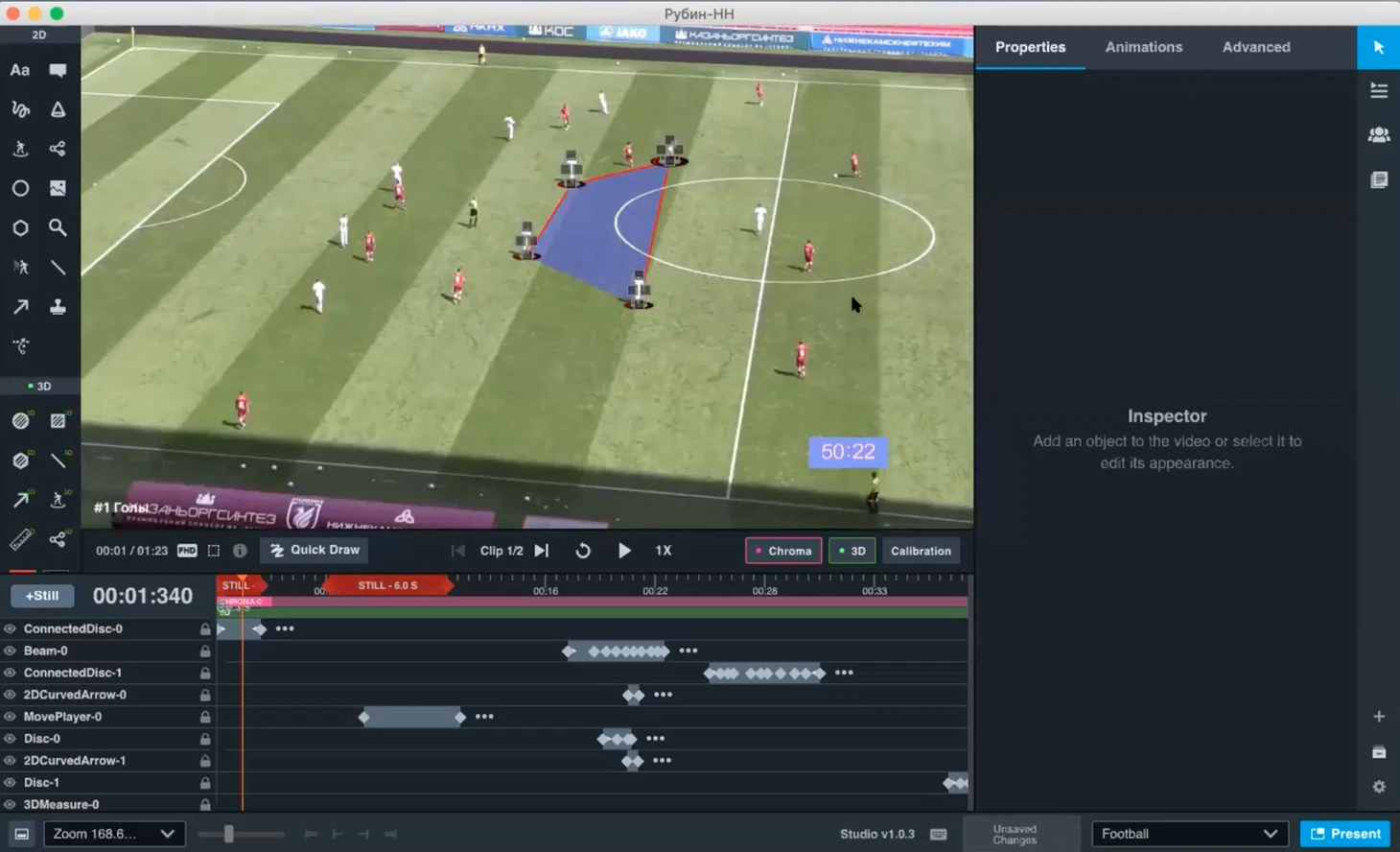Image resolution: width=1400 pixels, height=852 pixels.
Task: Open the Football sport dropdown
Action: coord(1188,834)
